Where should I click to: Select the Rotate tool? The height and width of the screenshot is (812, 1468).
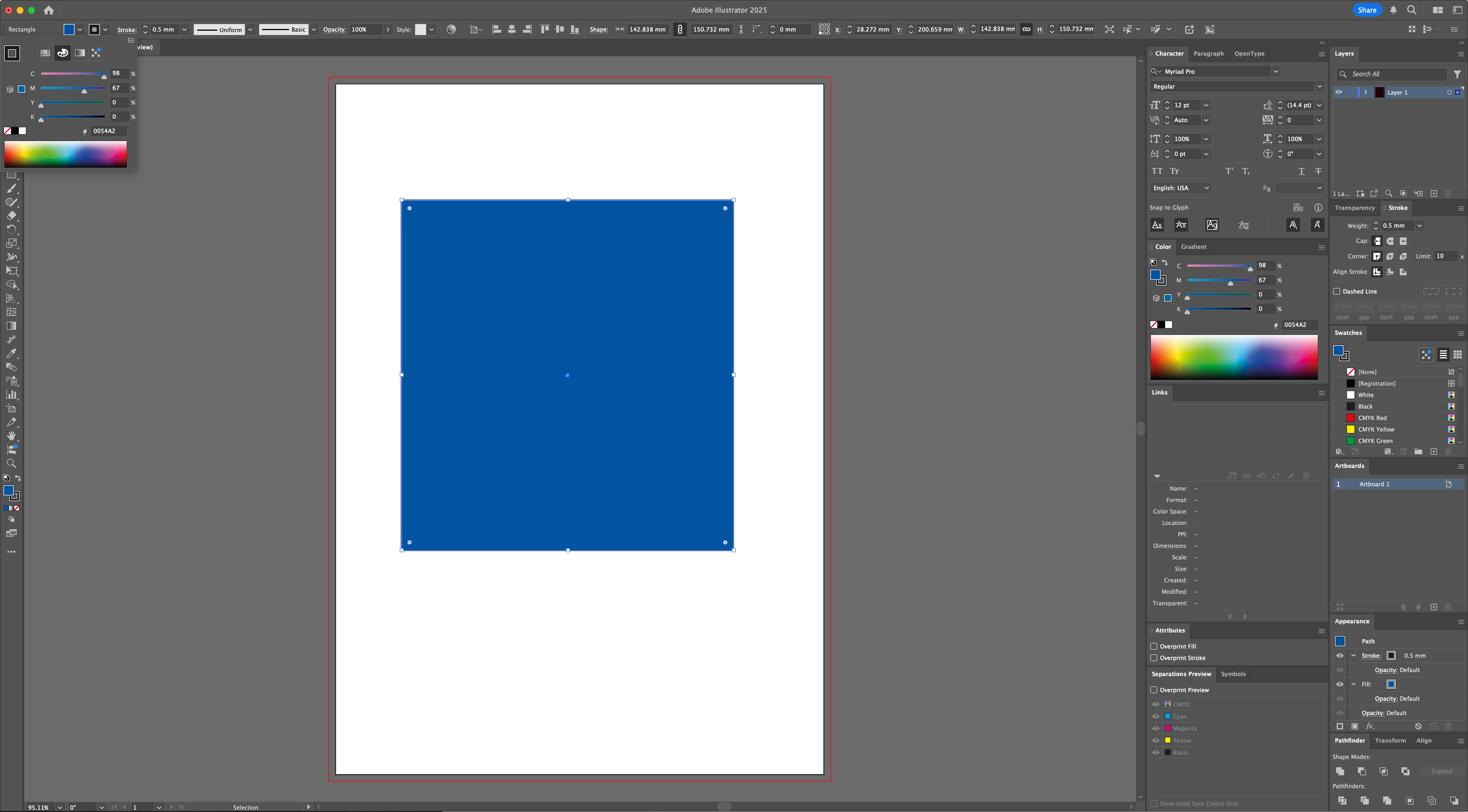[x=11, y=229]
